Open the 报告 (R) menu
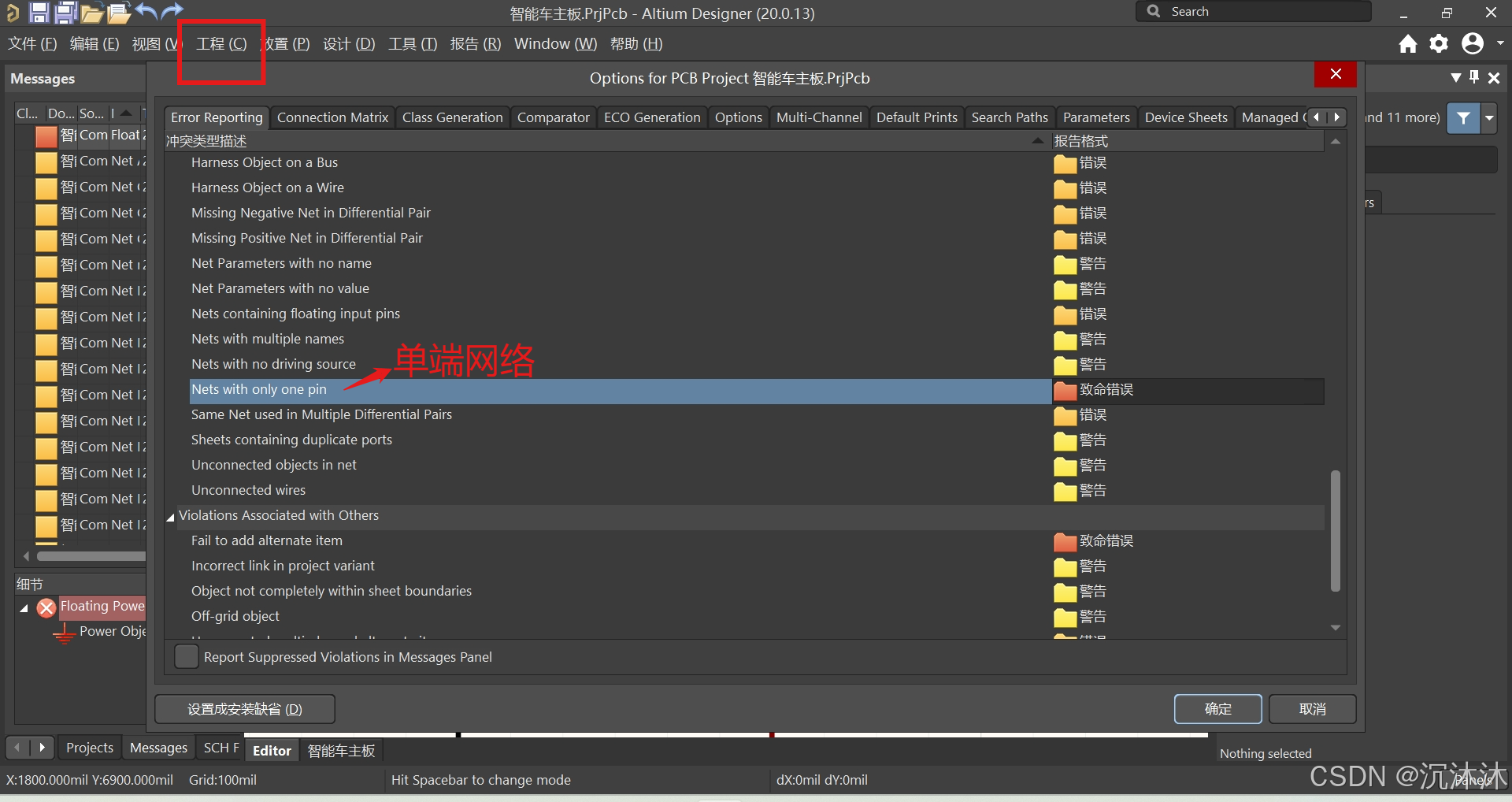1512x802 pixels. pyautogui.click(x=476, y=44)
